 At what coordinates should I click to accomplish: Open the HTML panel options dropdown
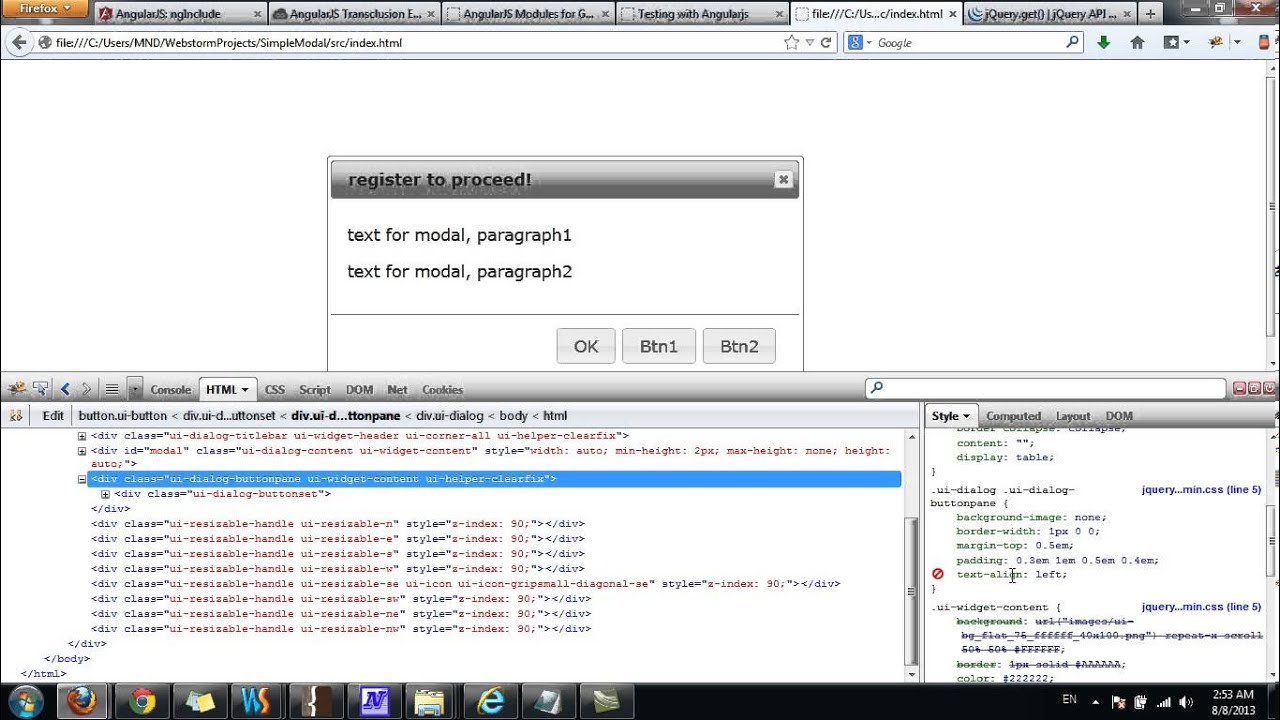coord(245,390)
